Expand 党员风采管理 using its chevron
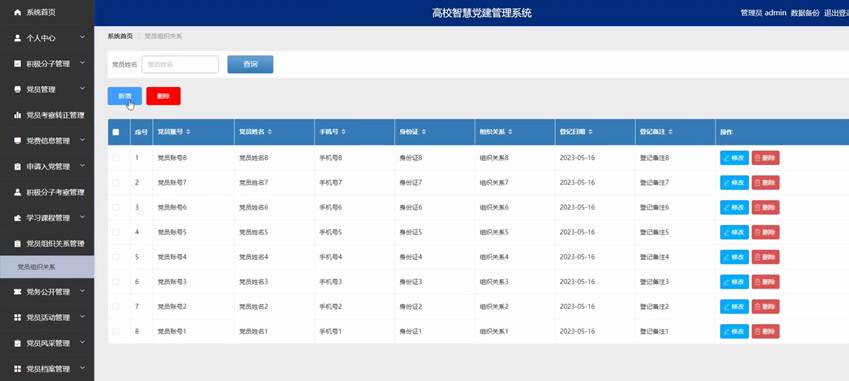This screenshot has width=849, height=381. click(82, 343)
